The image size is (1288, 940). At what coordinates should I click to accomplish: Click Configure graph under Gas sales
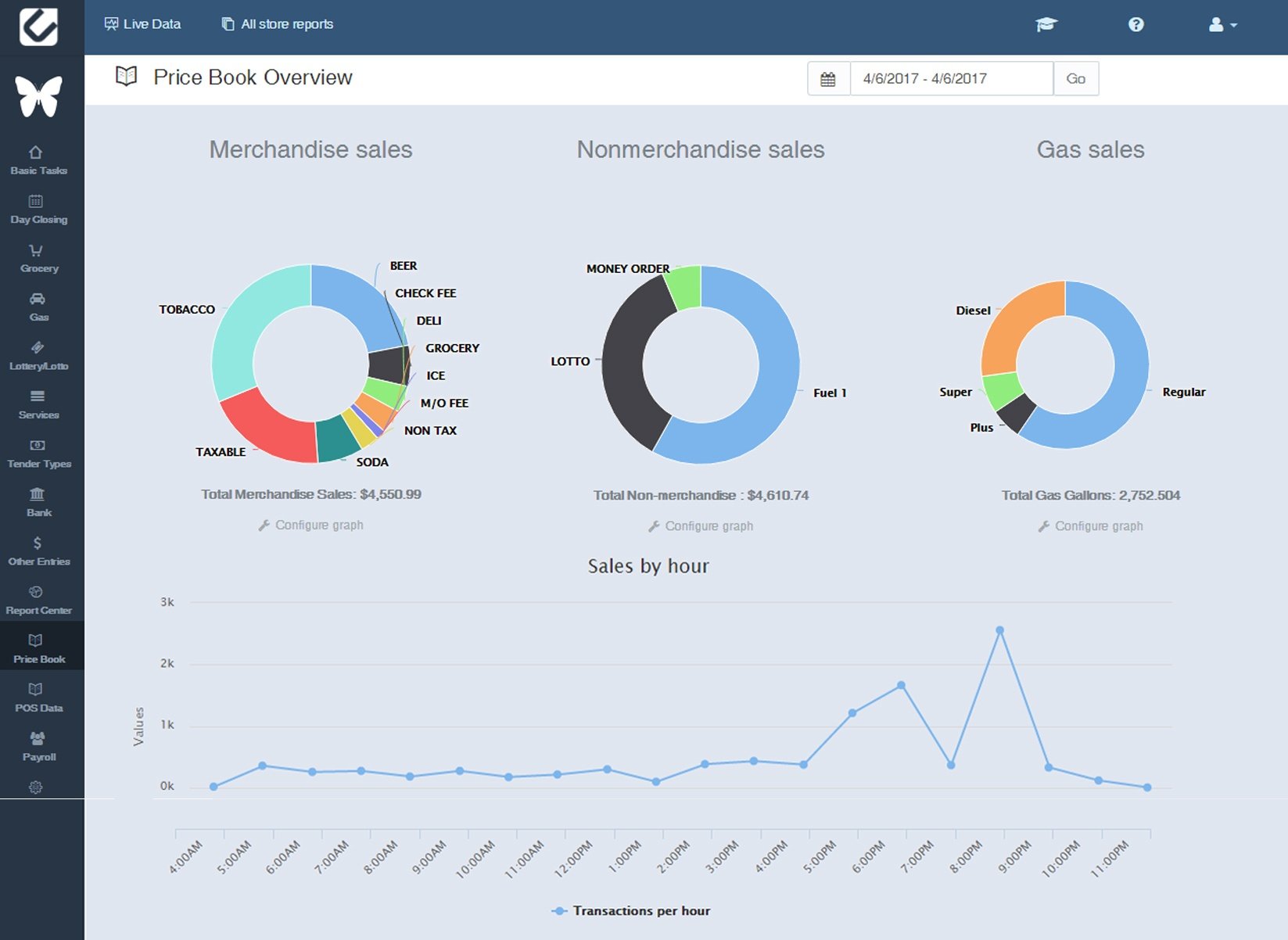(x=1091, y=526)
